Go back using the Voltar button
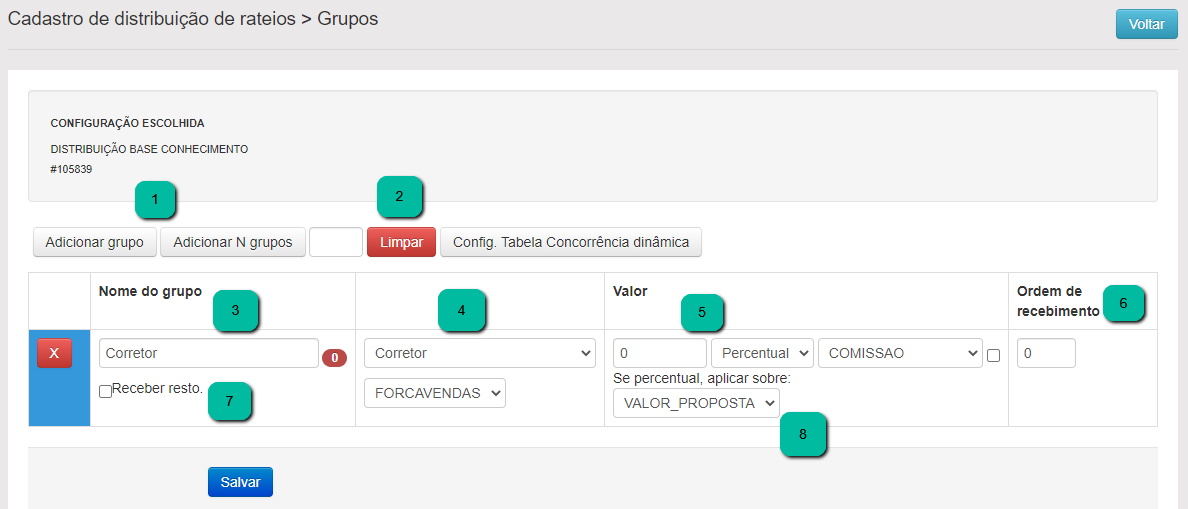 (1146, 24)
